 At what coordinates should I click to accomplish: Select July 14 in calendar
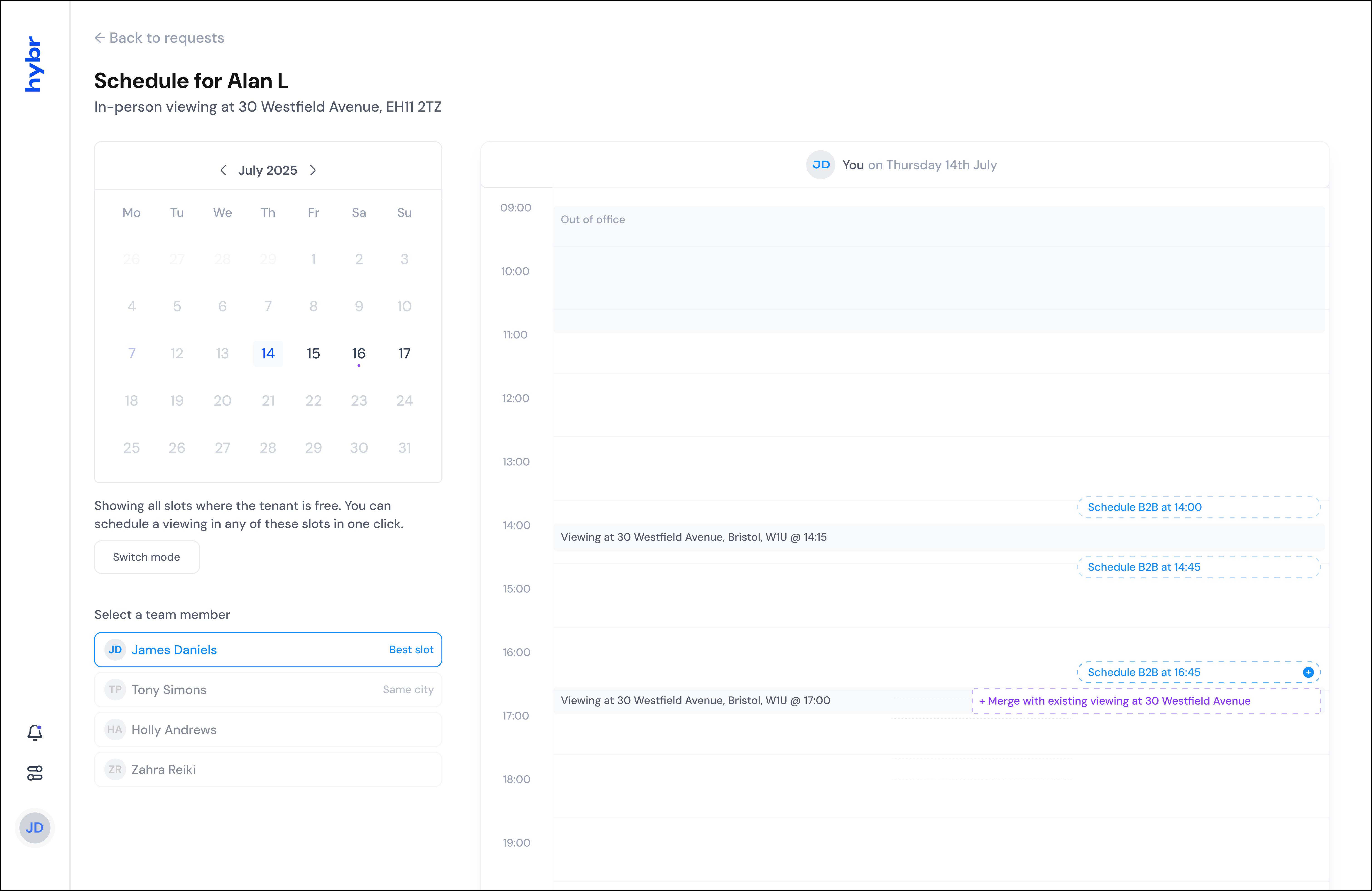click(x=268, y=353)
